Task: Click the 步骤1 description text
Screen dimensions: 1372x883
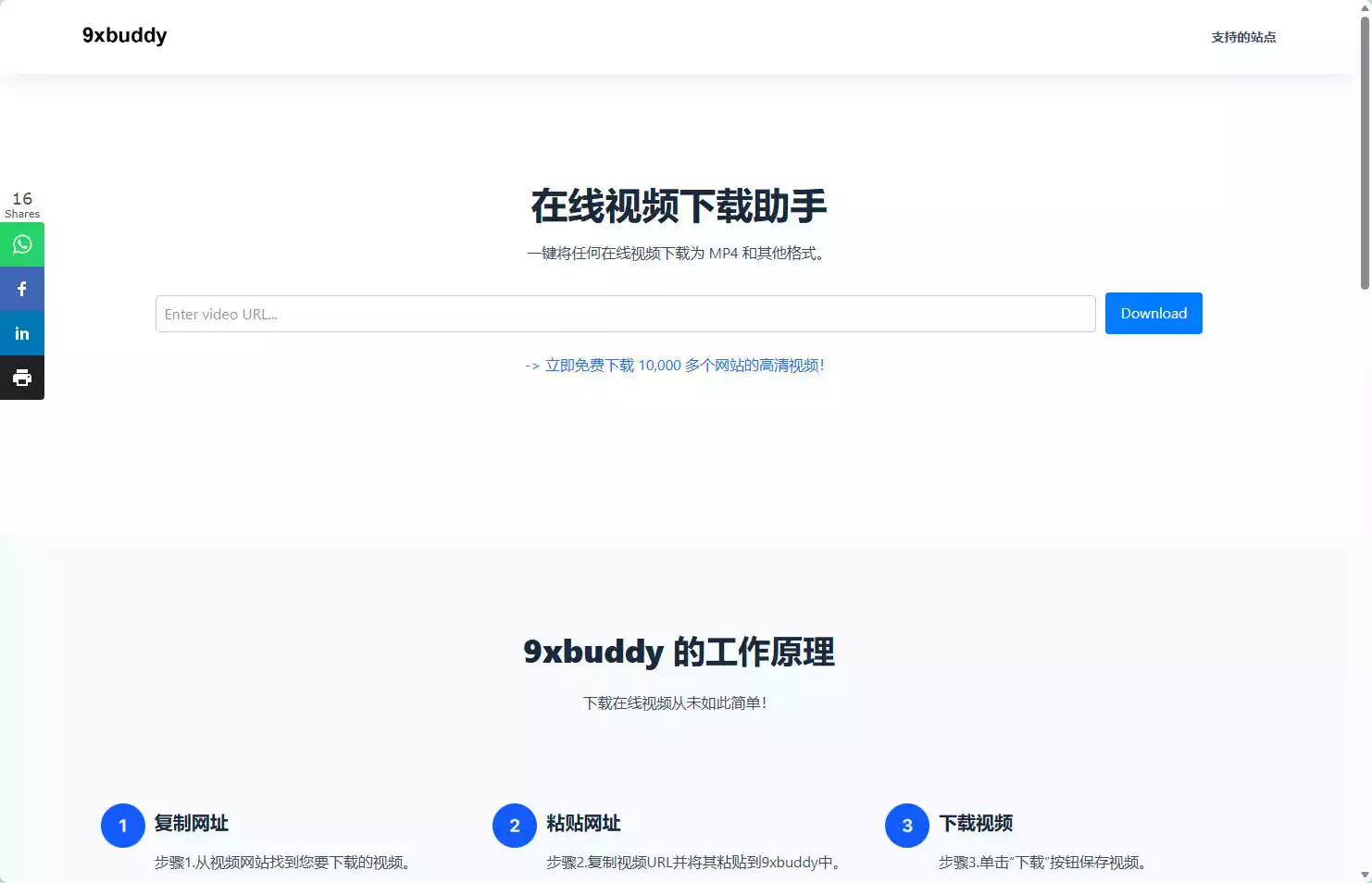Action: (x=282, y=863)
